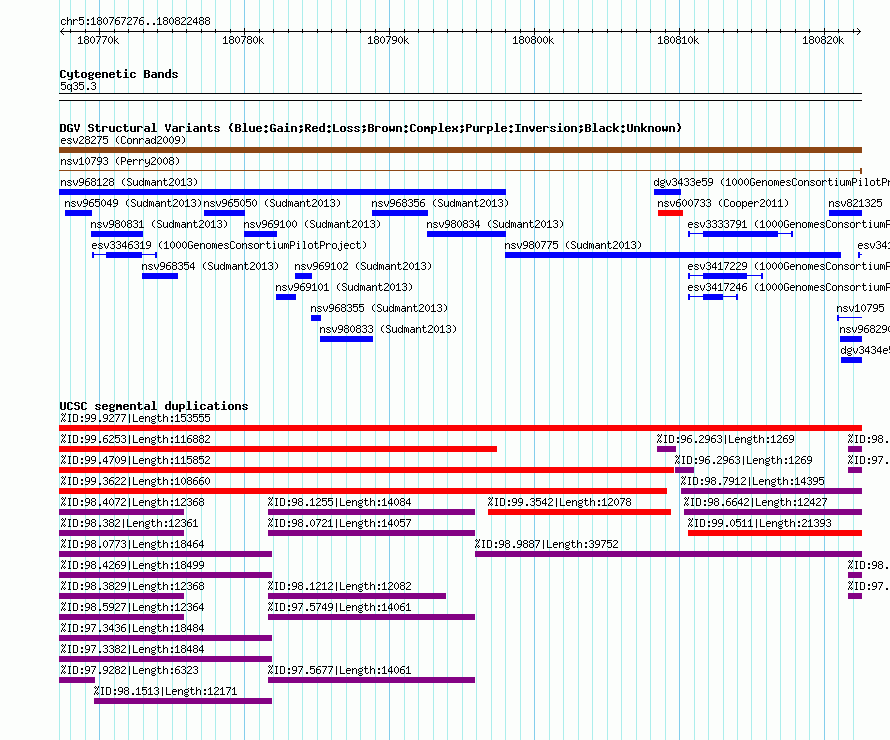Select the red loss bar under nsv600733

(670, 213)
